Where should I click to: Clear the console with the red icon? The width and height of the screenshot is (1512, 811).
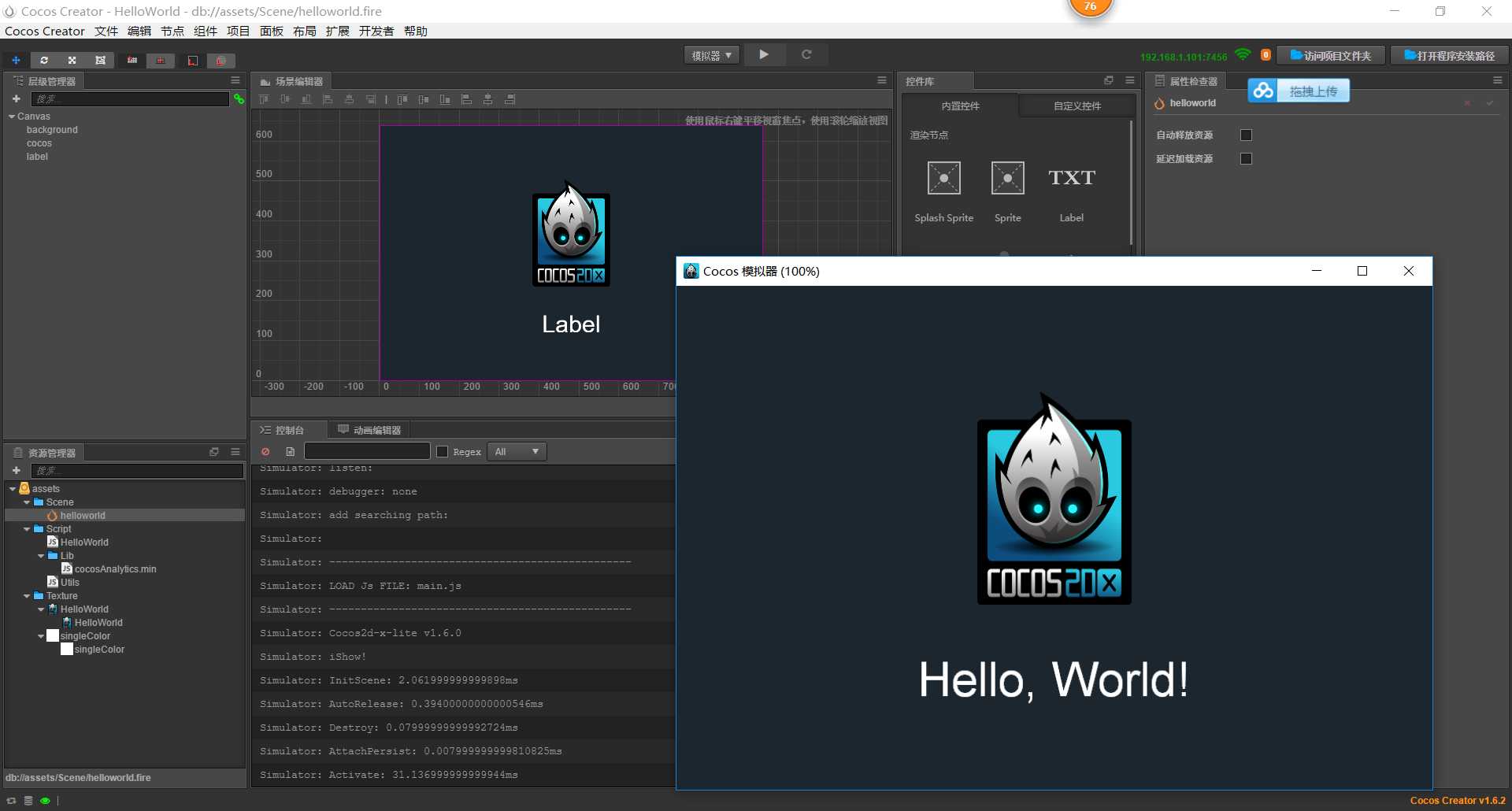(x=266, y=451)
